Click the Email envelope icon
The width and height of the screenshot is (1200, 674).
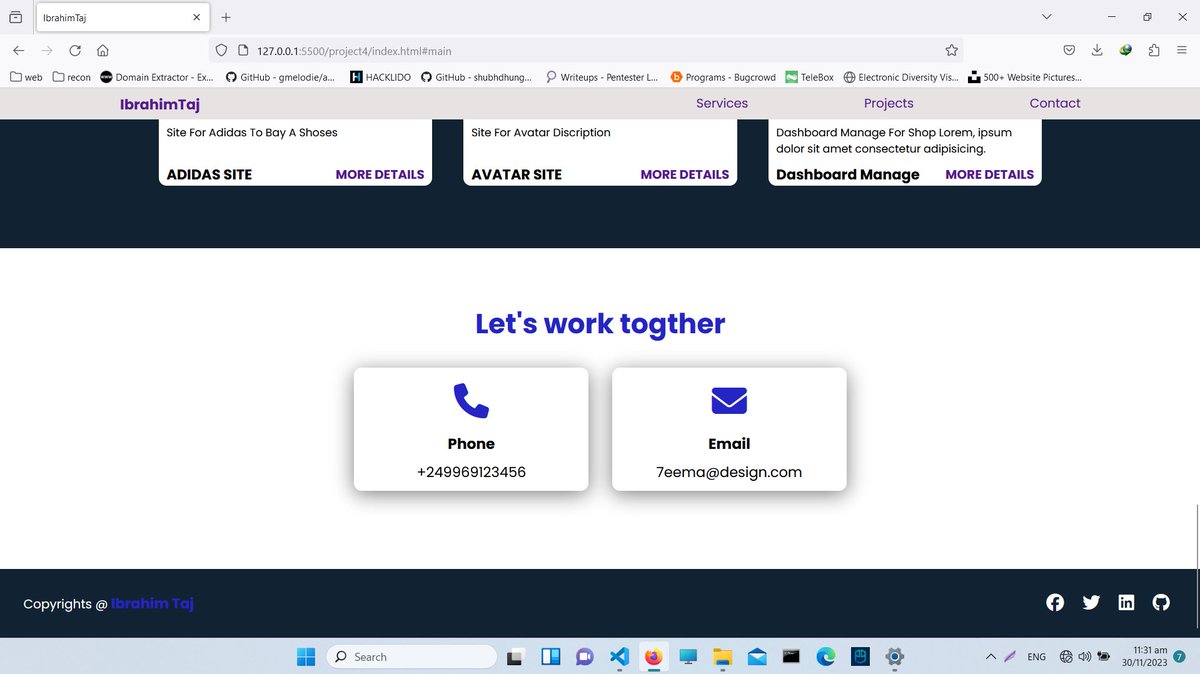tap(729, 400)
